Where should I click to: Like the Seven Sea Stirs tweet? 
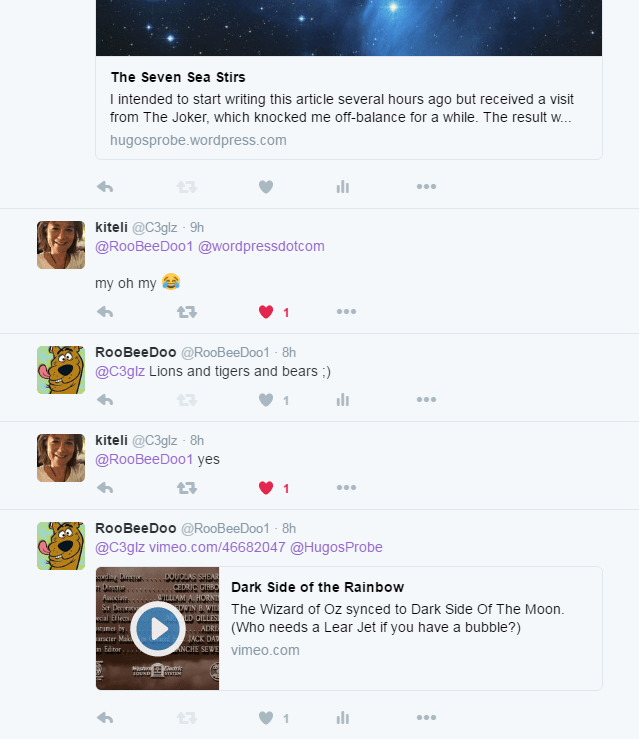click(266, 187)
